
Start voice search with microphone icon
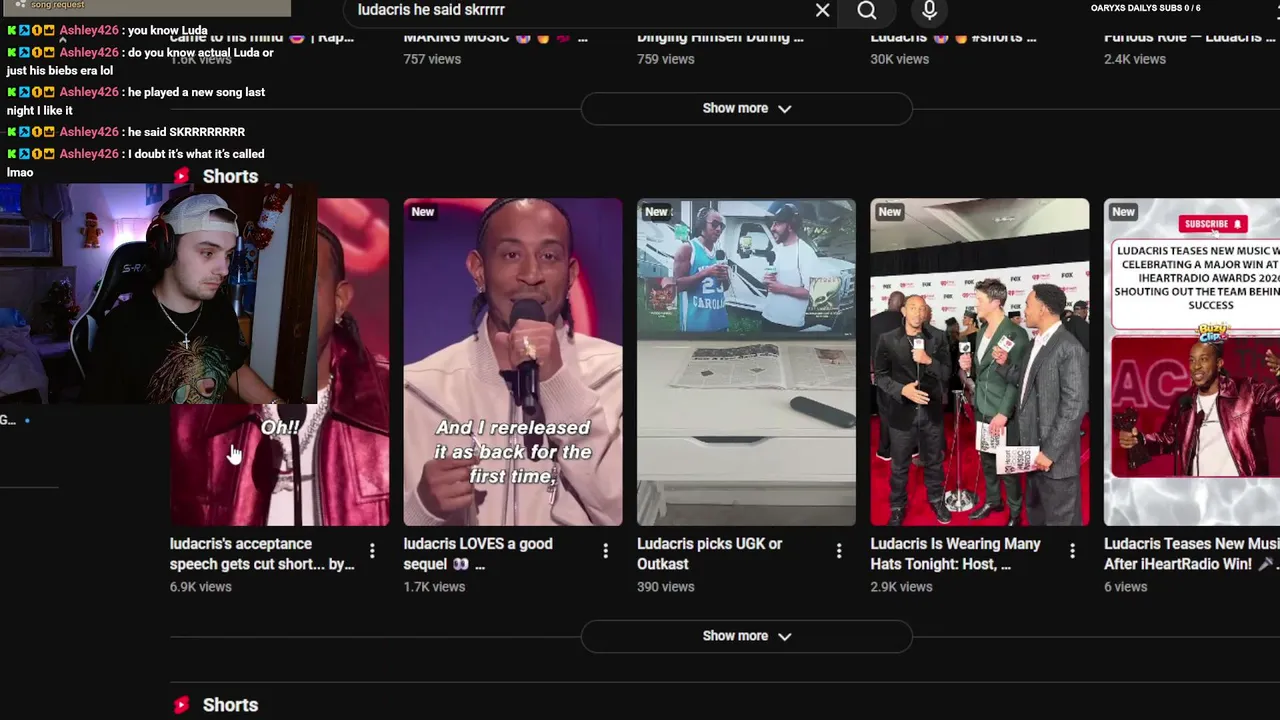[929, 10]
